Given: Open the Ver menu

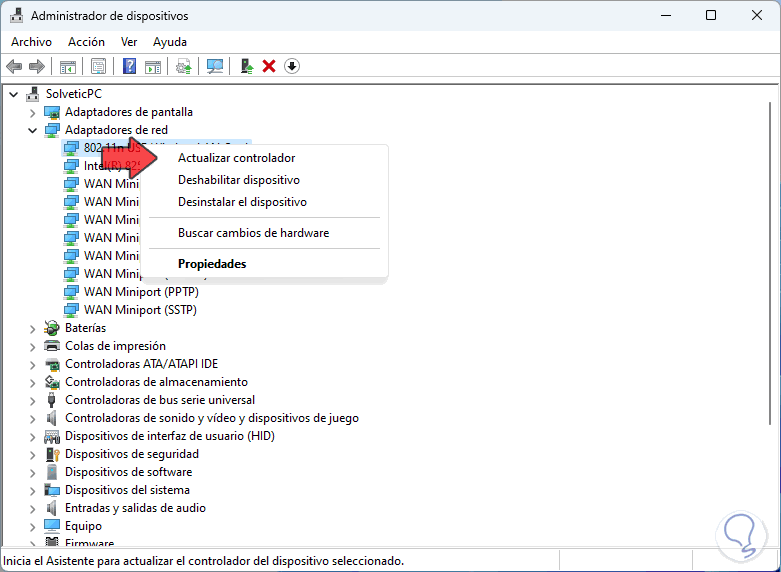Looking at the screenshot, I should 129,42.
